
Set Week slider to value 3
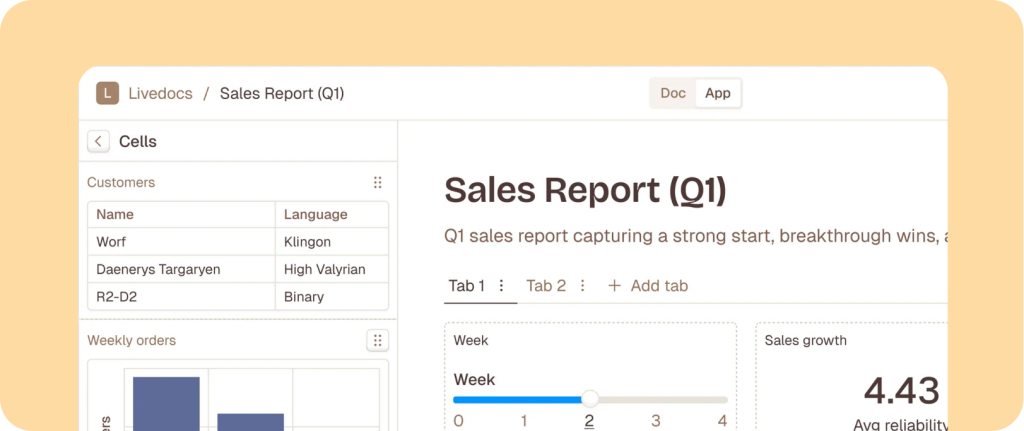point(657,398)
